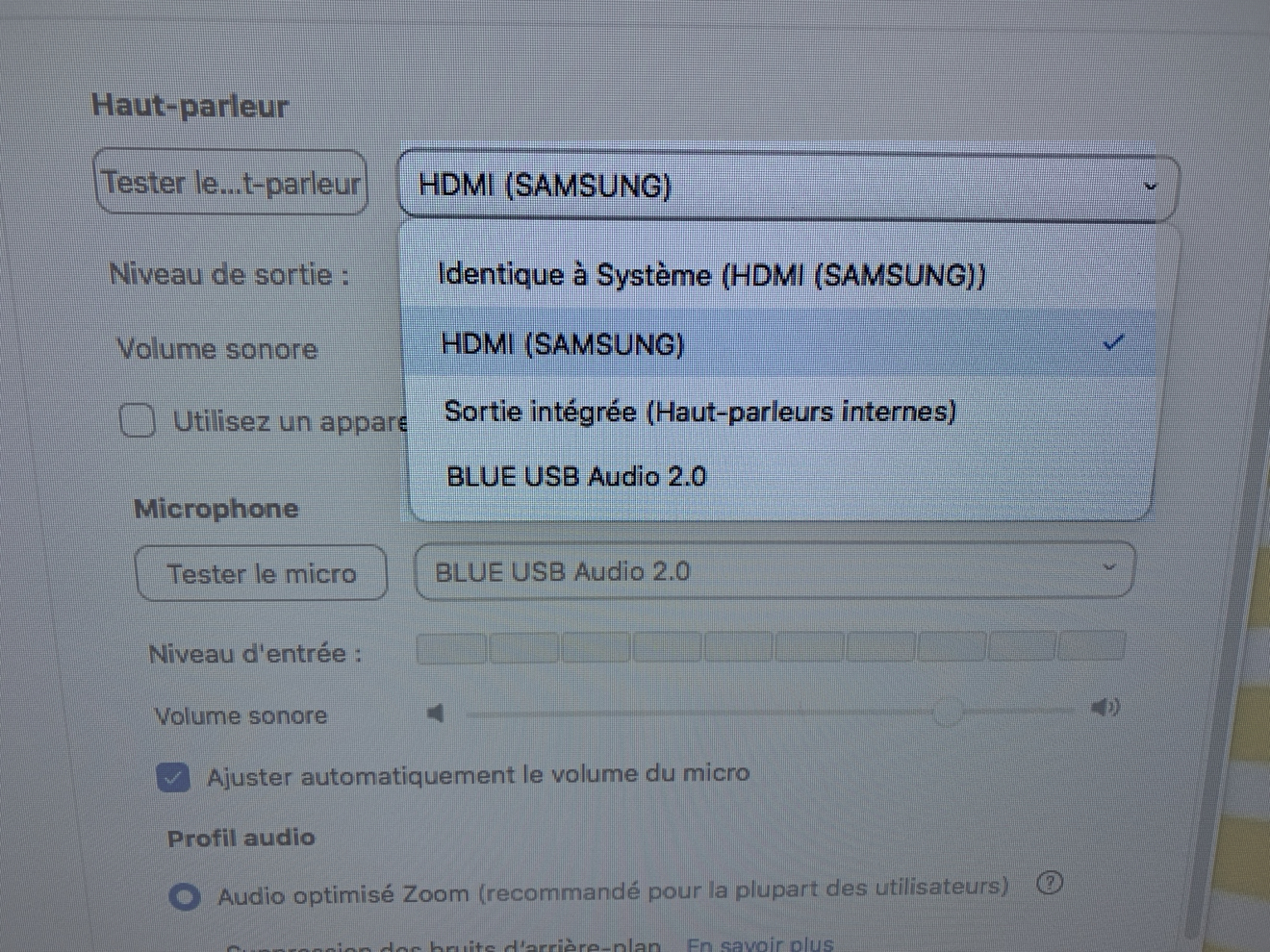Click the chevron arrow on the speaker dropdown
Screen dimensions: 1270x952
1150,187
